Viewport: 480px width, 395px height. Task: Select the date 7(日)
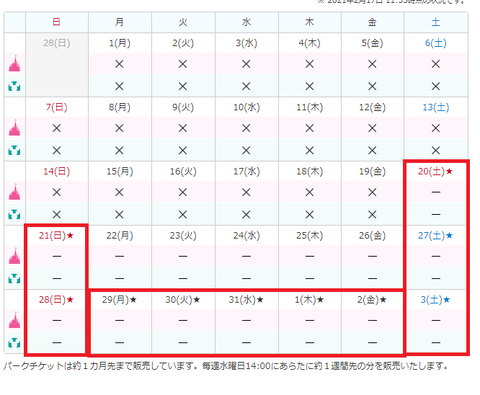point(57,107)
